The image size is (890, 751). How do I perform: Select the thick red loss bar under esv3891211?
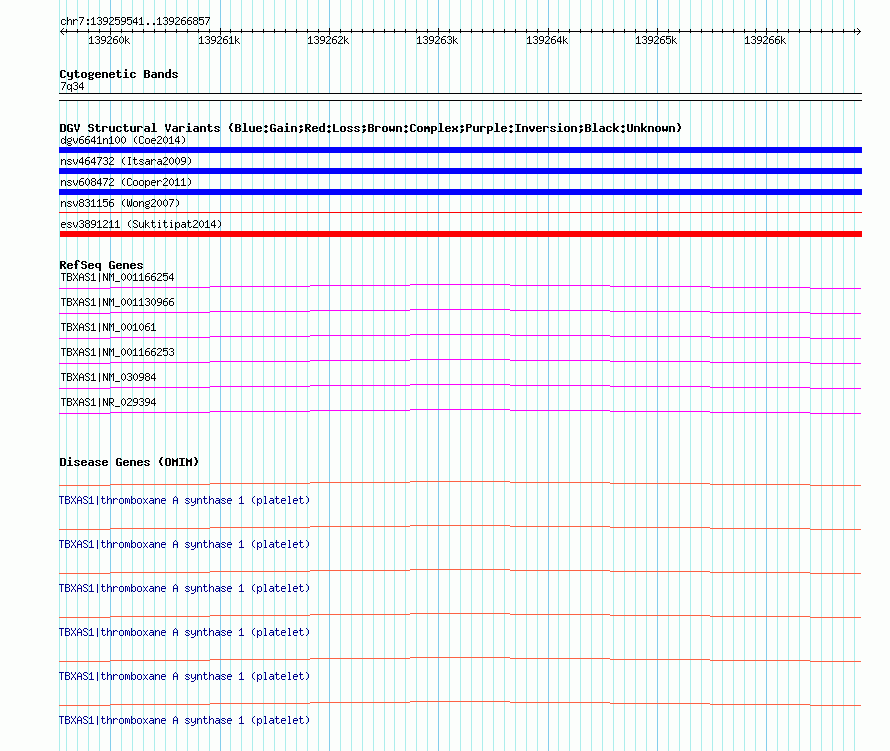point(460,234)
